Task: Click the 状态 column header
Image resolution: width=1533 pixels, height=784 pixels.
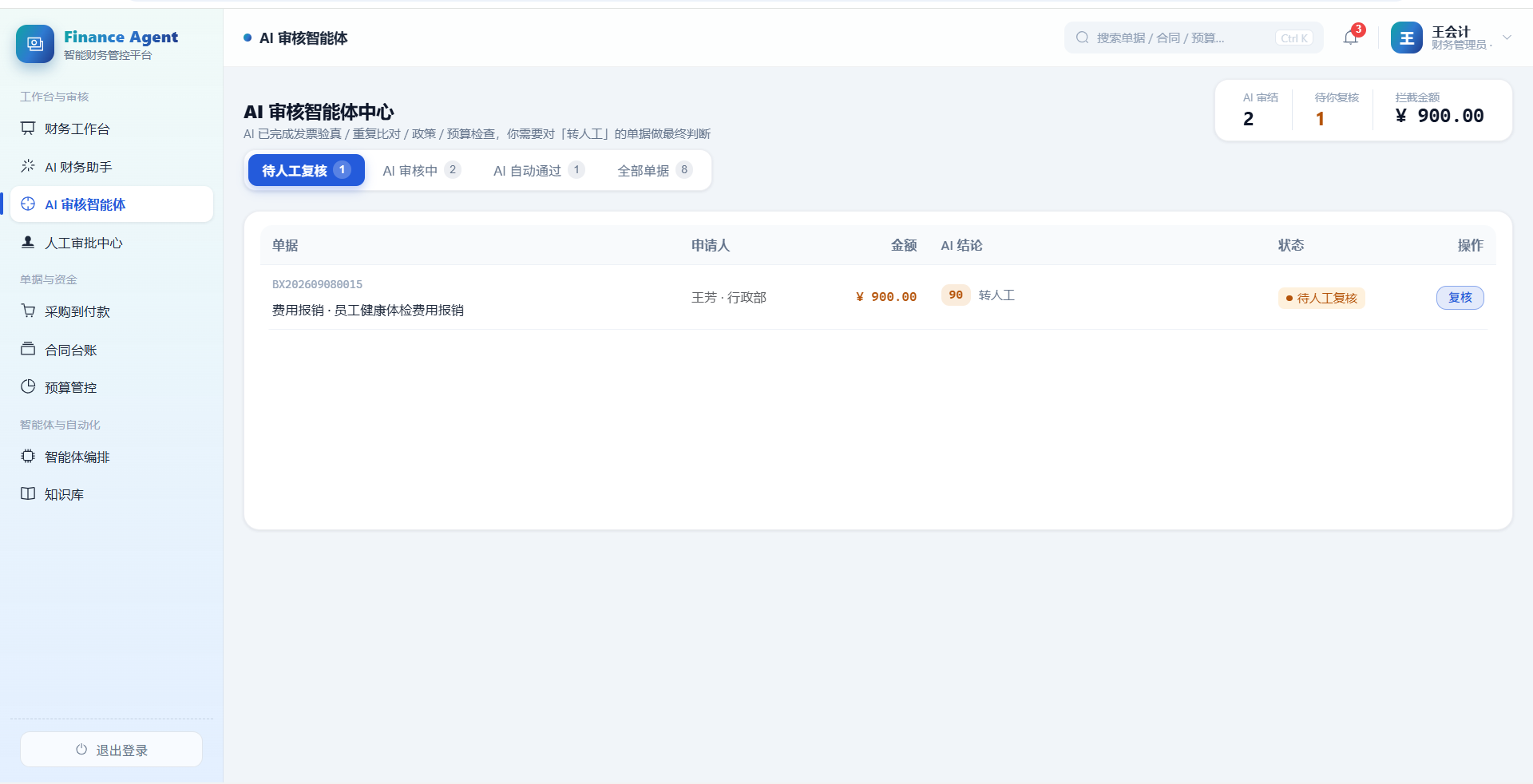Action: pos(1291,245)
